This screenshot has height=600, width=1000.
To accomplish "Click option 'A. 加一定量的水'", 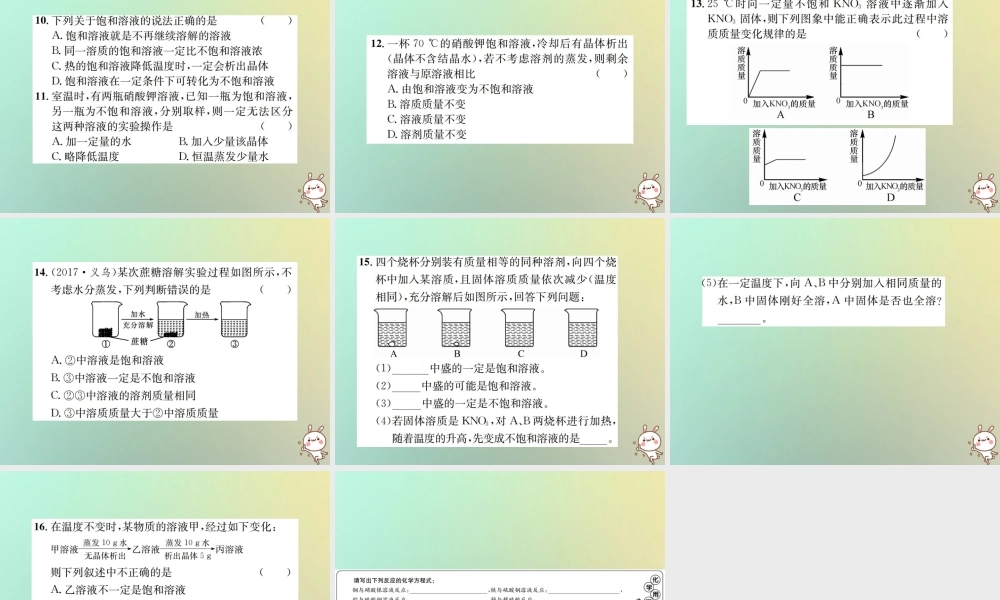I will point(91,141).
